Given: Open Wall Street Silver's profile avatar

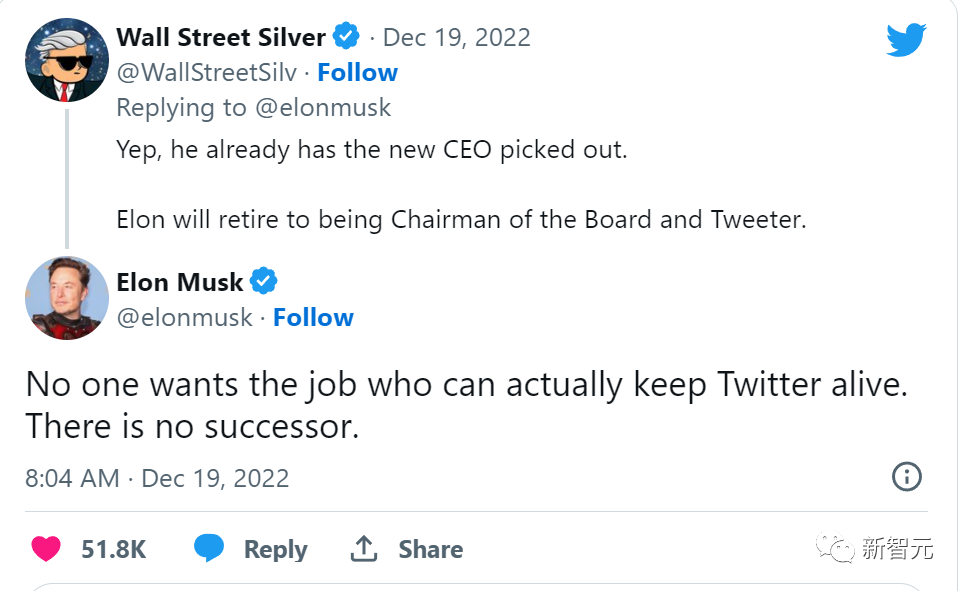Looking at the screenshot, I should click(66, 60).
